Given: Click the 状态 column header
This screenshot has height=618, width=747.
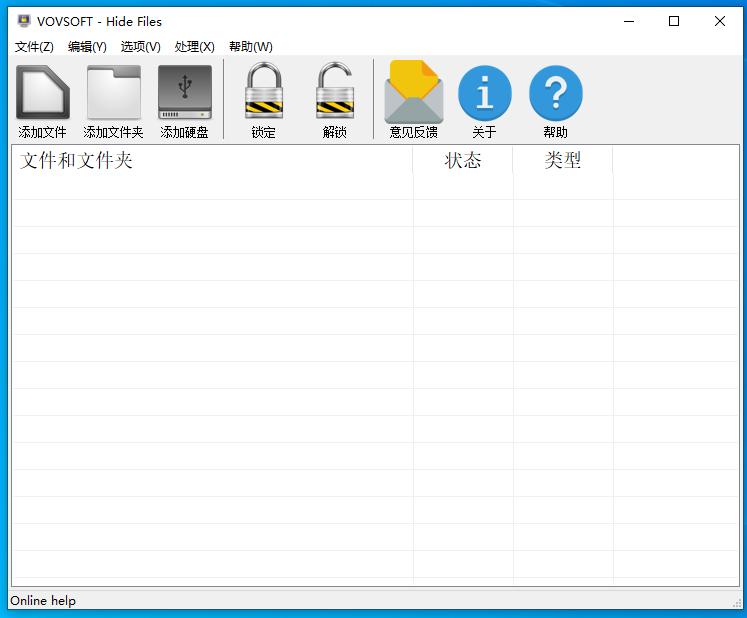Looking at the screenshot, I should (x=463, y=160).
